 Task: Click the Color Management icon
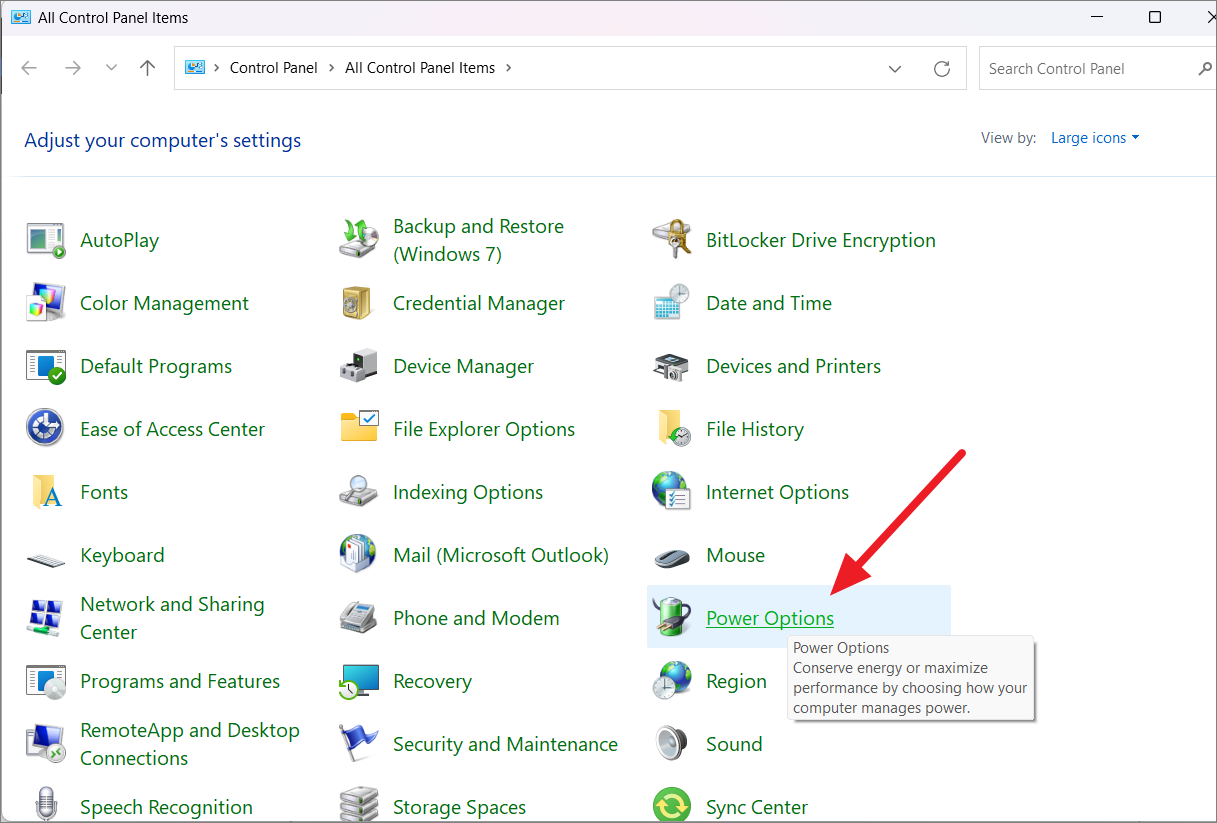45,303
